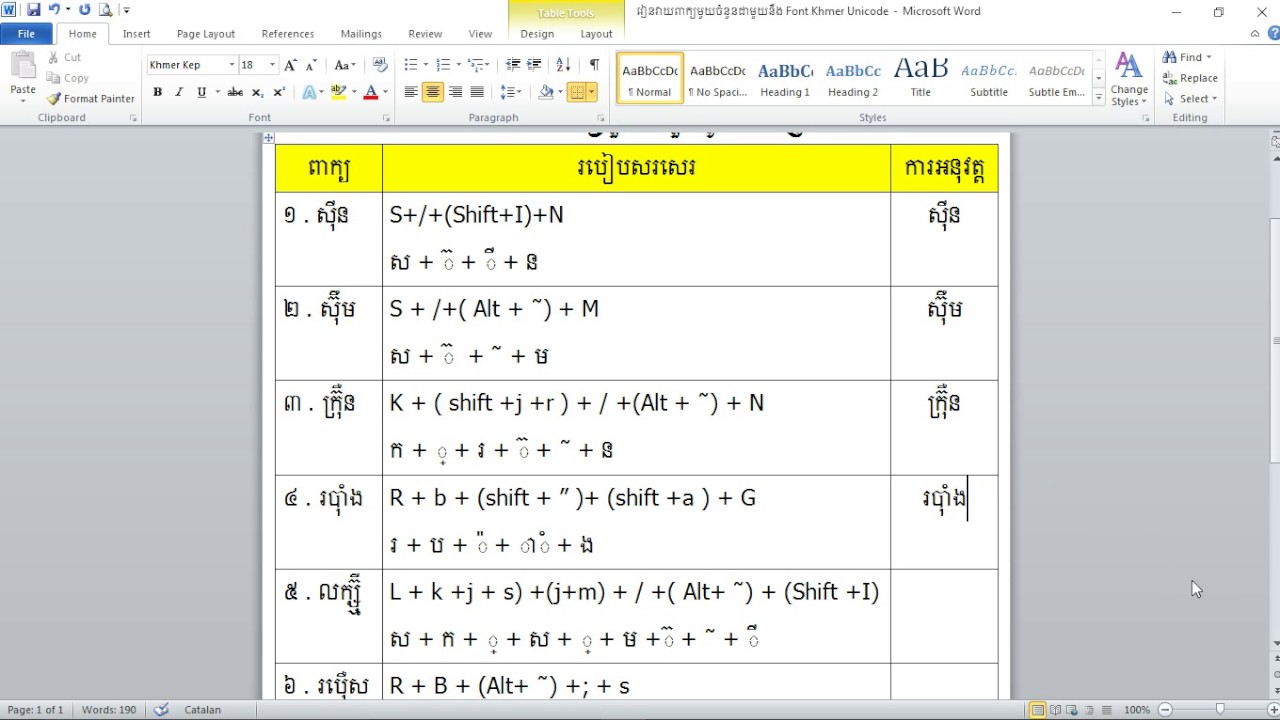Click the Grow Font icon
The height and width of the screenshot is (720, 1280).
pyautogui.click(x=290, y=65)
